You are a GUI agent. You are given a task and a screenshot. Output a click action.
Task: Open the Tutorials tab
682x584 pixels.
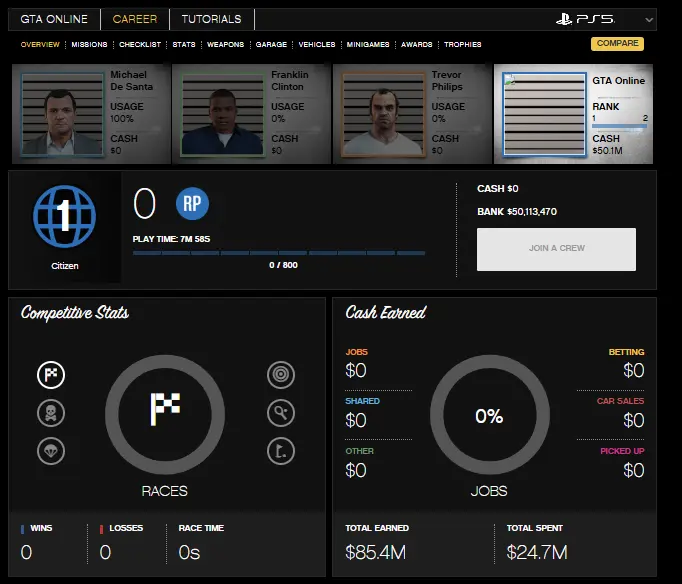211,19
